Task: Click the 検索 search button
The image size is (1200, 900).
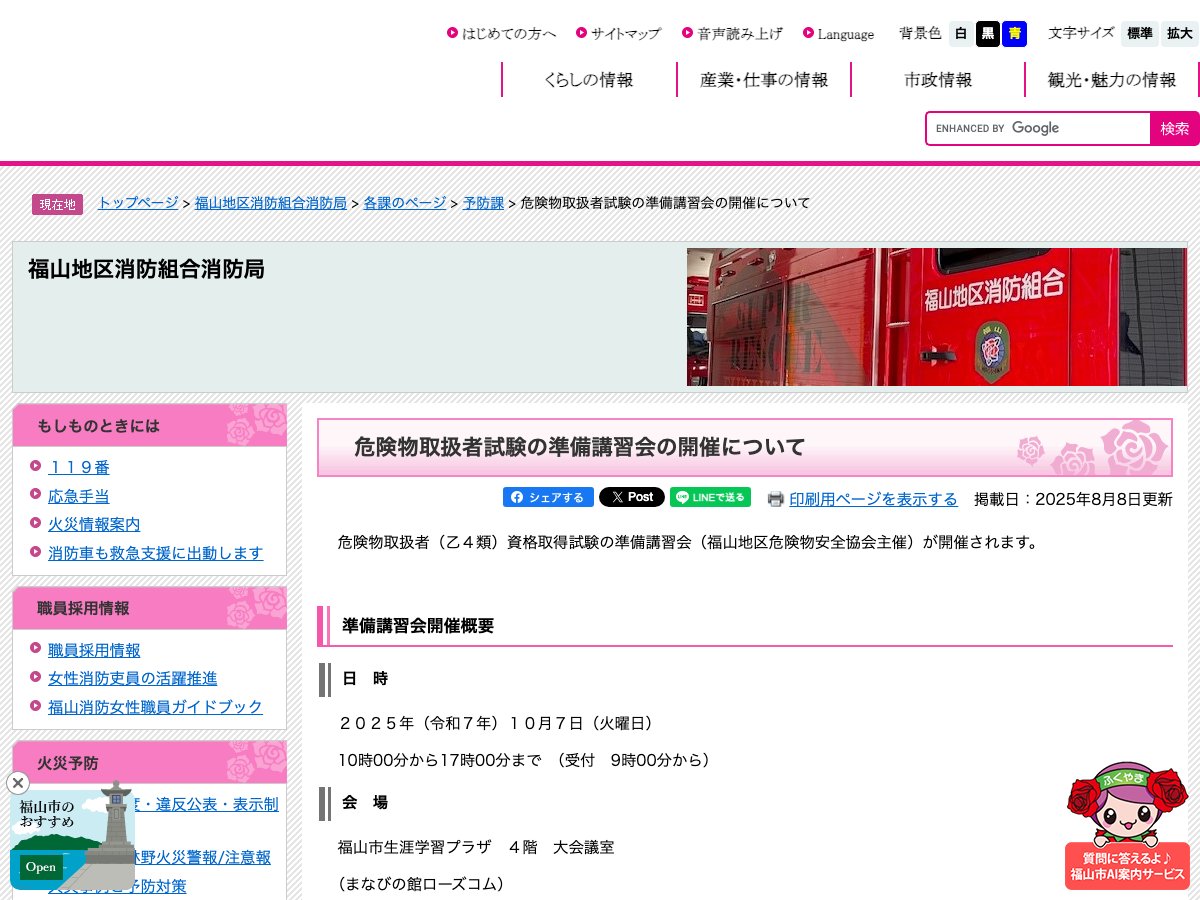Action: tap(1175, 128)
